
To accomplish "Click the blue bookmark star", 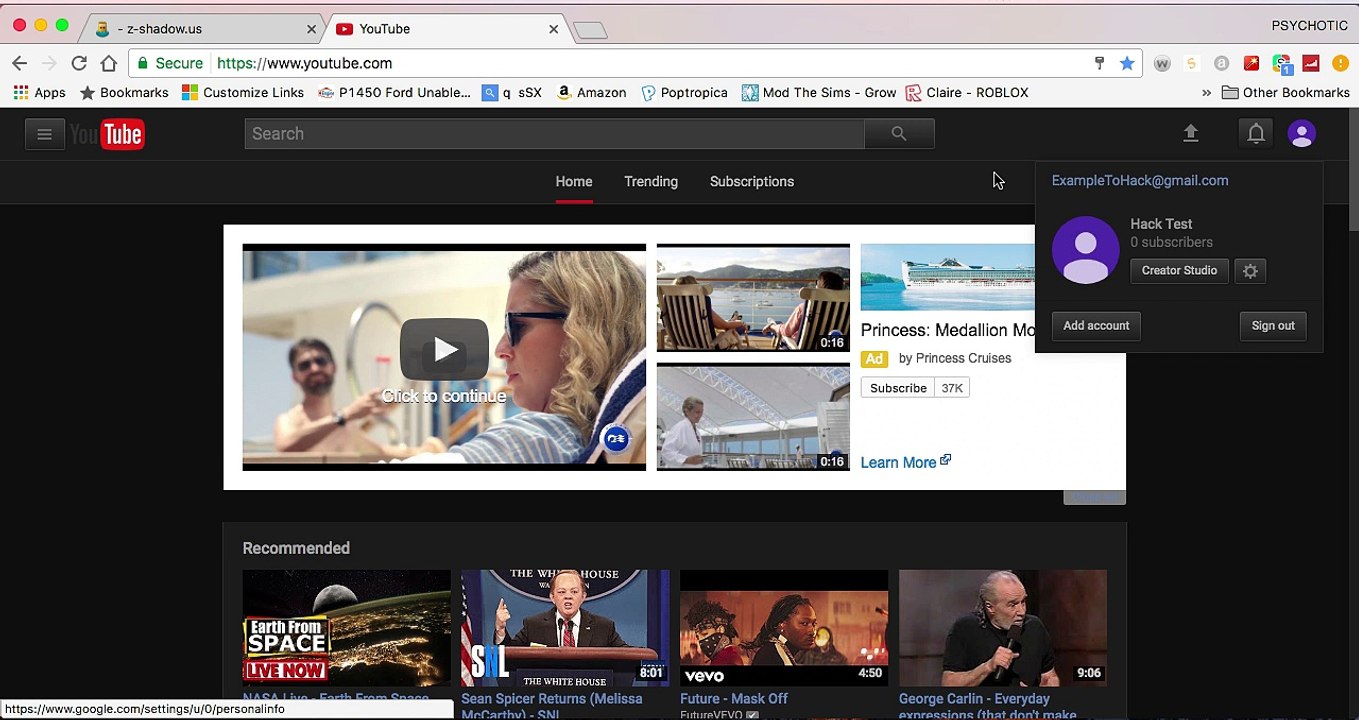I will [1127, 63].
